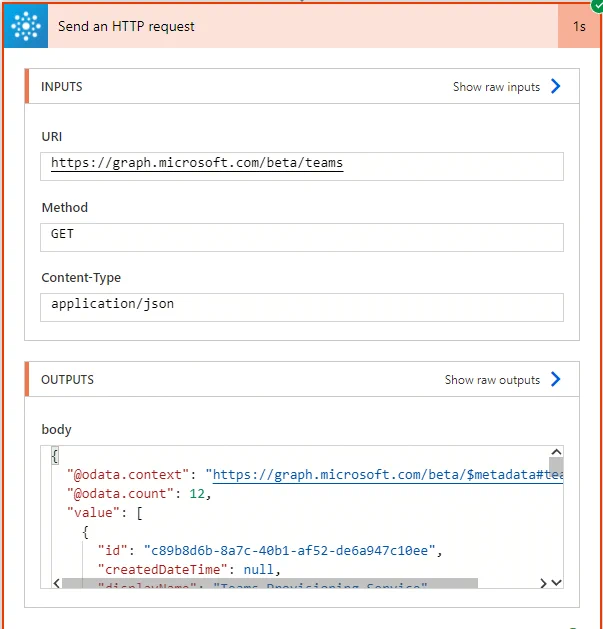Click the URI field with graph.microsoft.com URL

pyautogui.click(x=302, y=166)
